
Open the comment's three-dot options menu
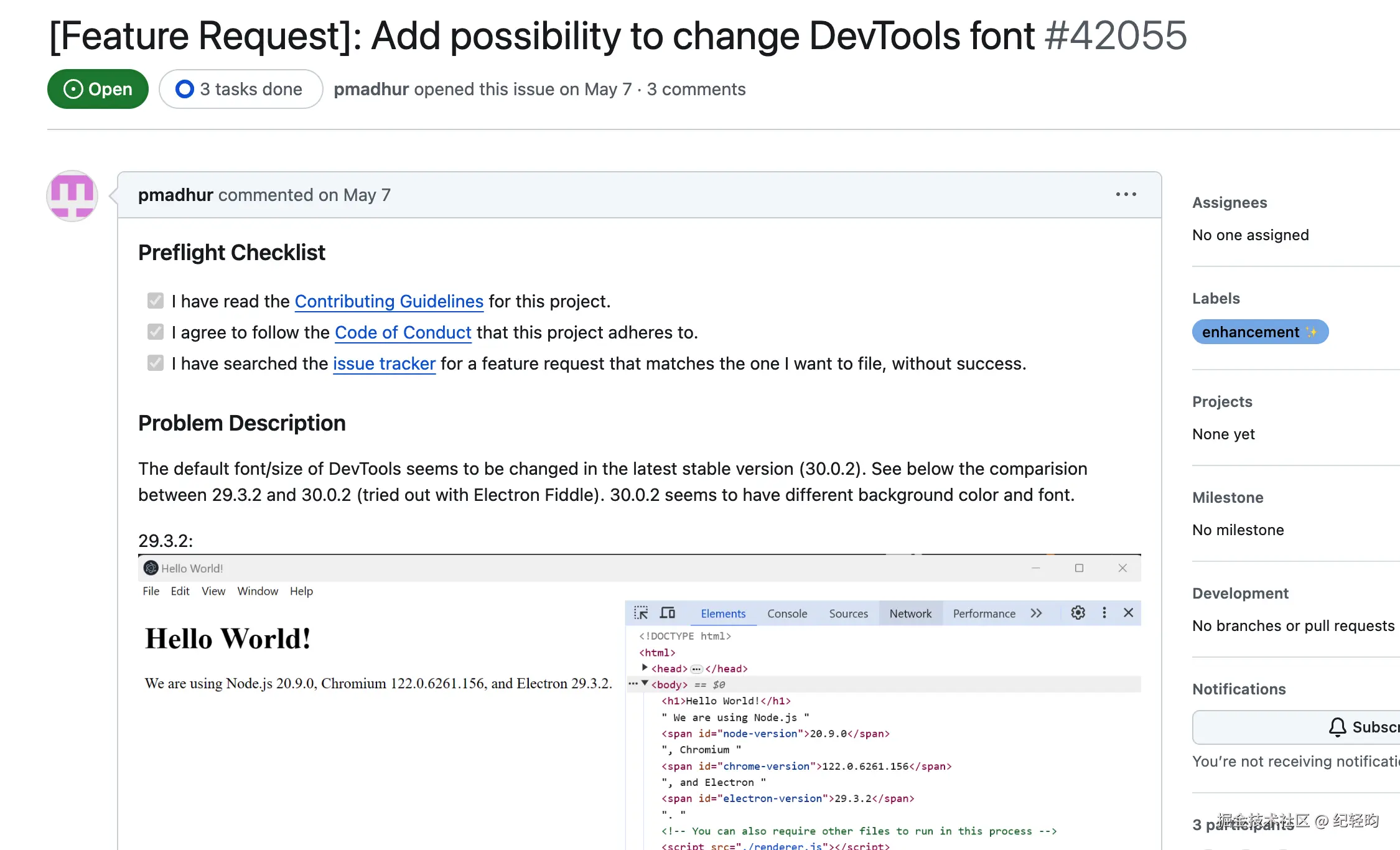(1126, 195)
